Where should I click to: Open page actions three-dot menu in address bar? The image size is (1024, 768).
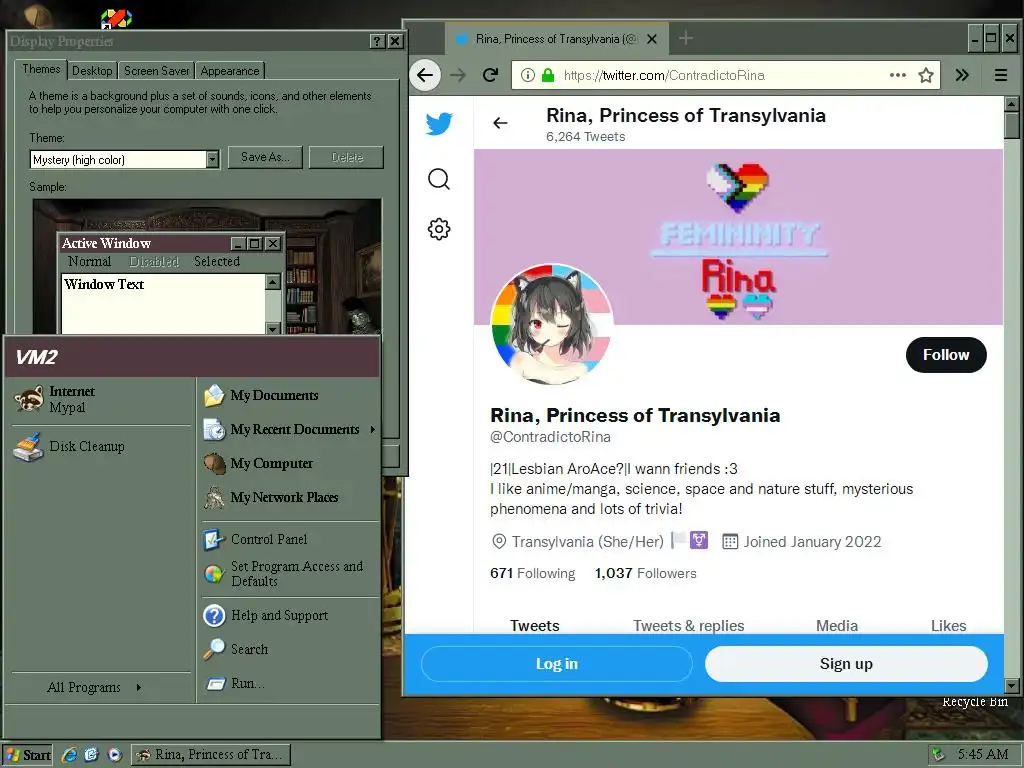[898, 75]
